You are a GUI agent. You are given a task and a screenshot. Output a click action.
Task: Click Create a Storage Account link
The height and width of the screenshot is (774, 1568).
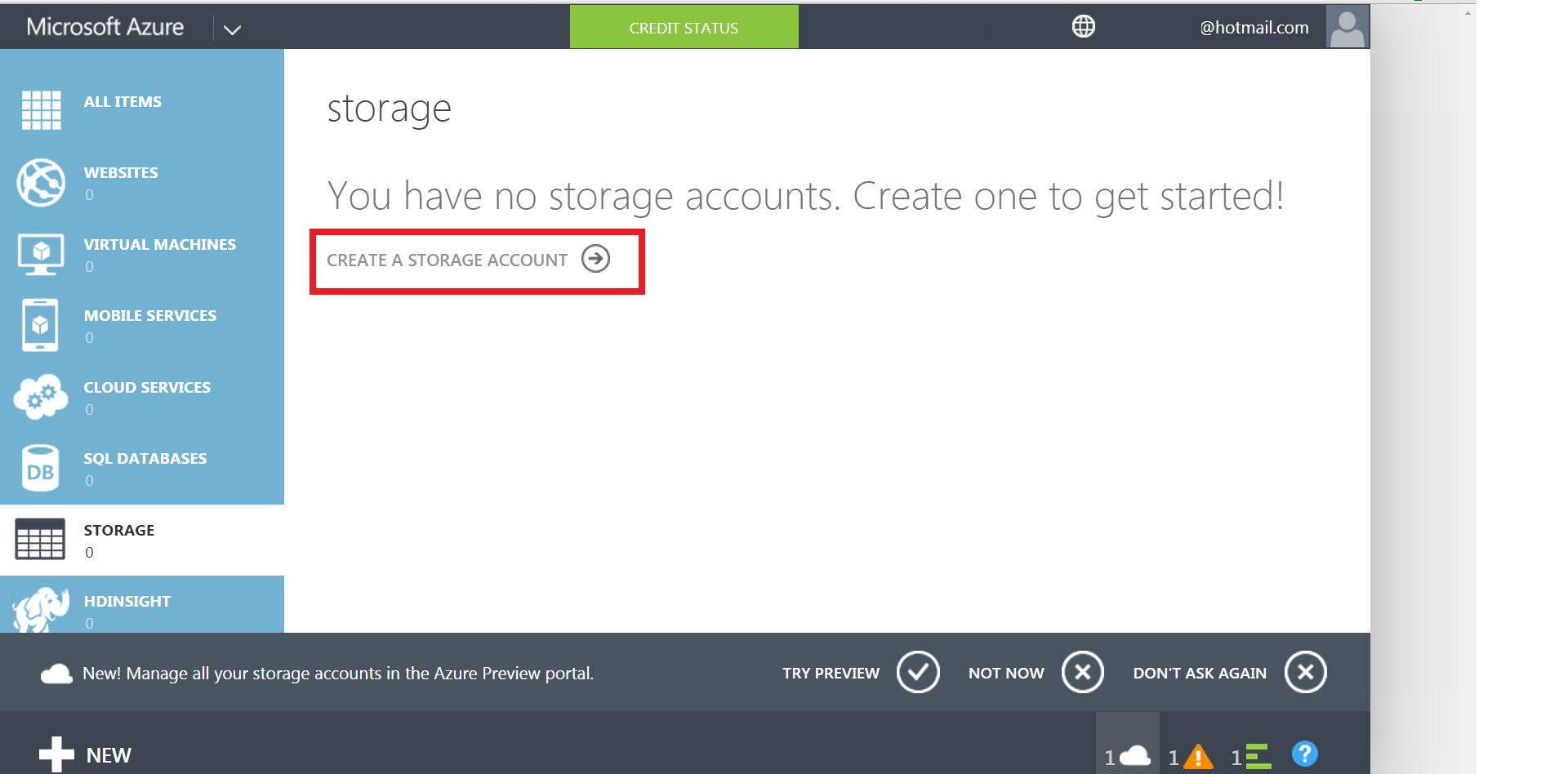click(469, 260)
